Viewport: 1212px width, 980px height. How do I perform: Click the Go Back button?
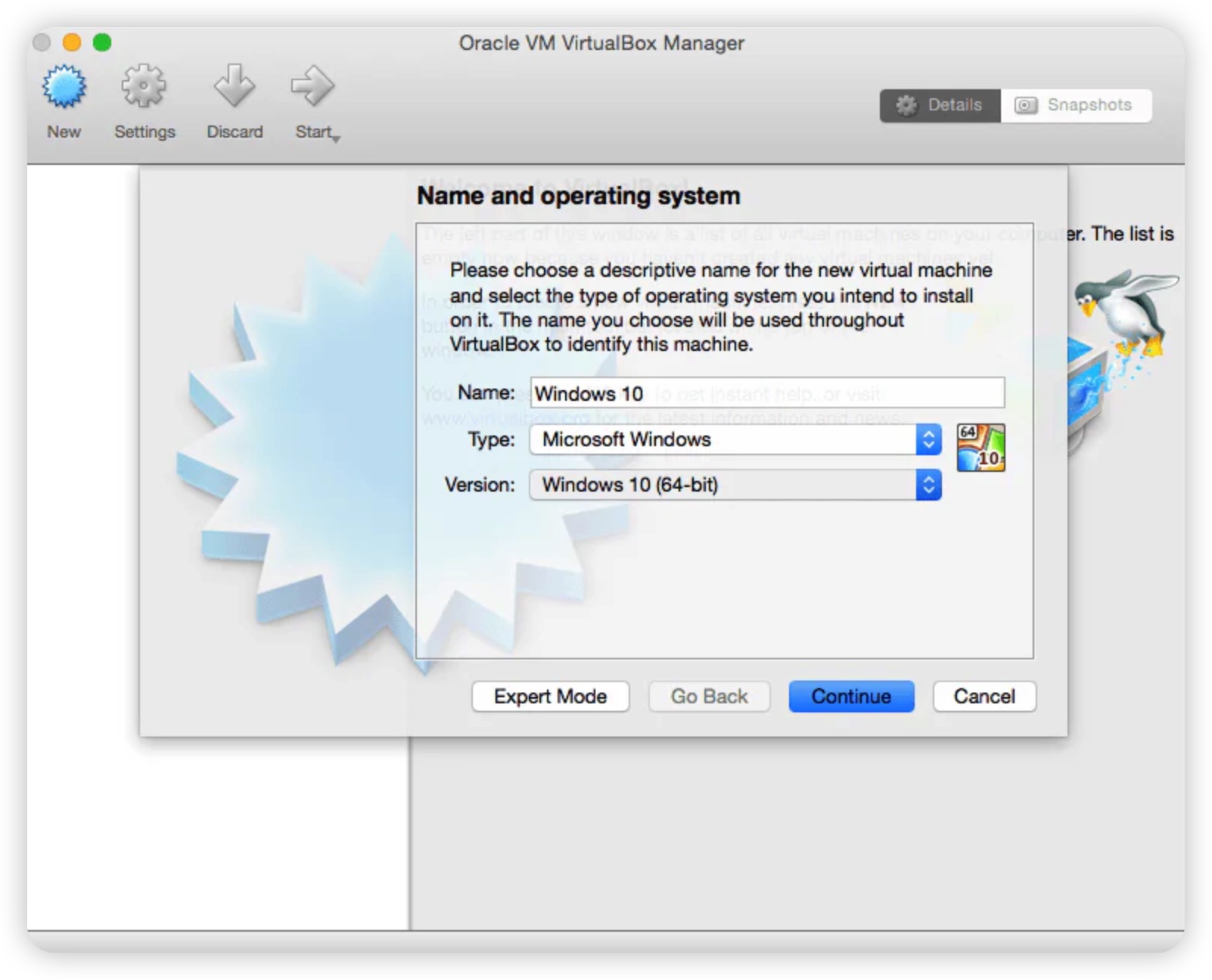[709, 696]
